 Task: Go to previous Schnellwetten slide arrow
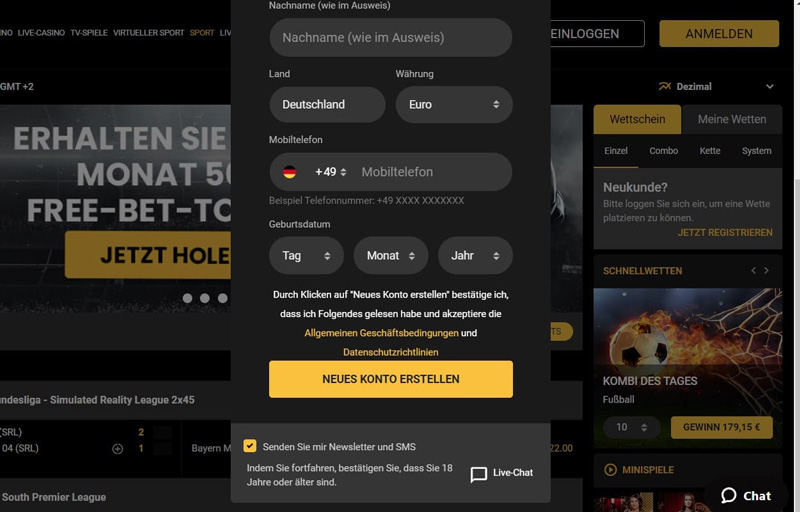pyautogui.click(x=754, y=271)
